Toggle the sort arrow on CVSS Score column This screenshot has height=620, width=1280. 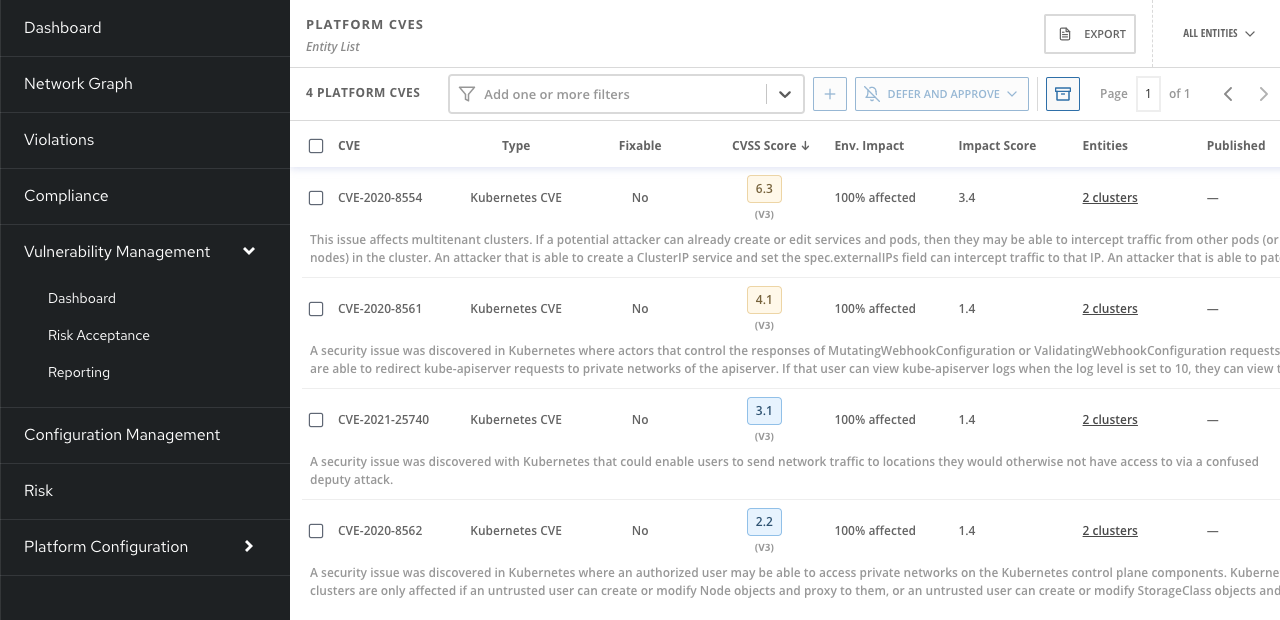click(x=806, y=145)
